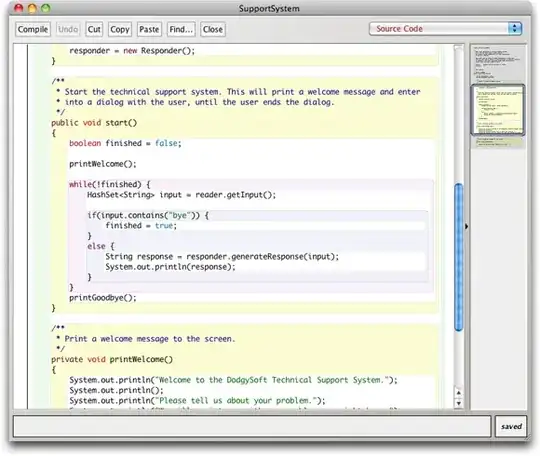The width and height of the screenshot is (540, 456).
Task: Open the Find... dialog button
Action: coord(181,29)
